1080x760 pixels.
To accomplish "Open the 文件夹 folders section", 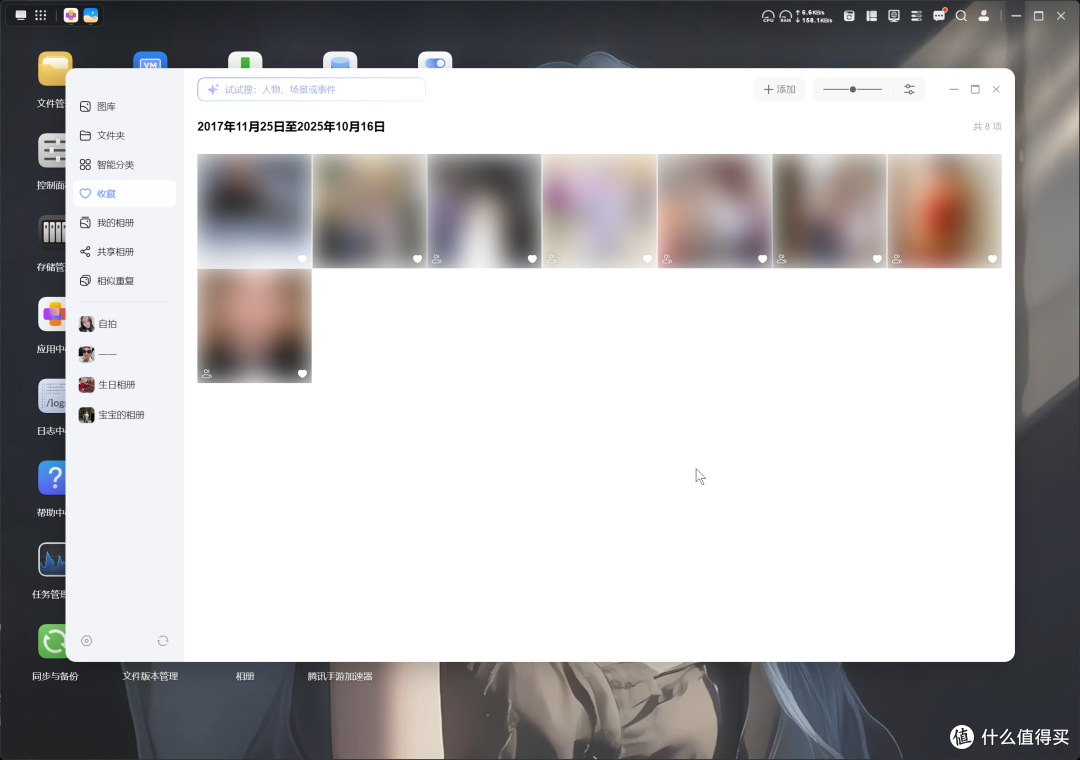I will [x=124, y=135].
